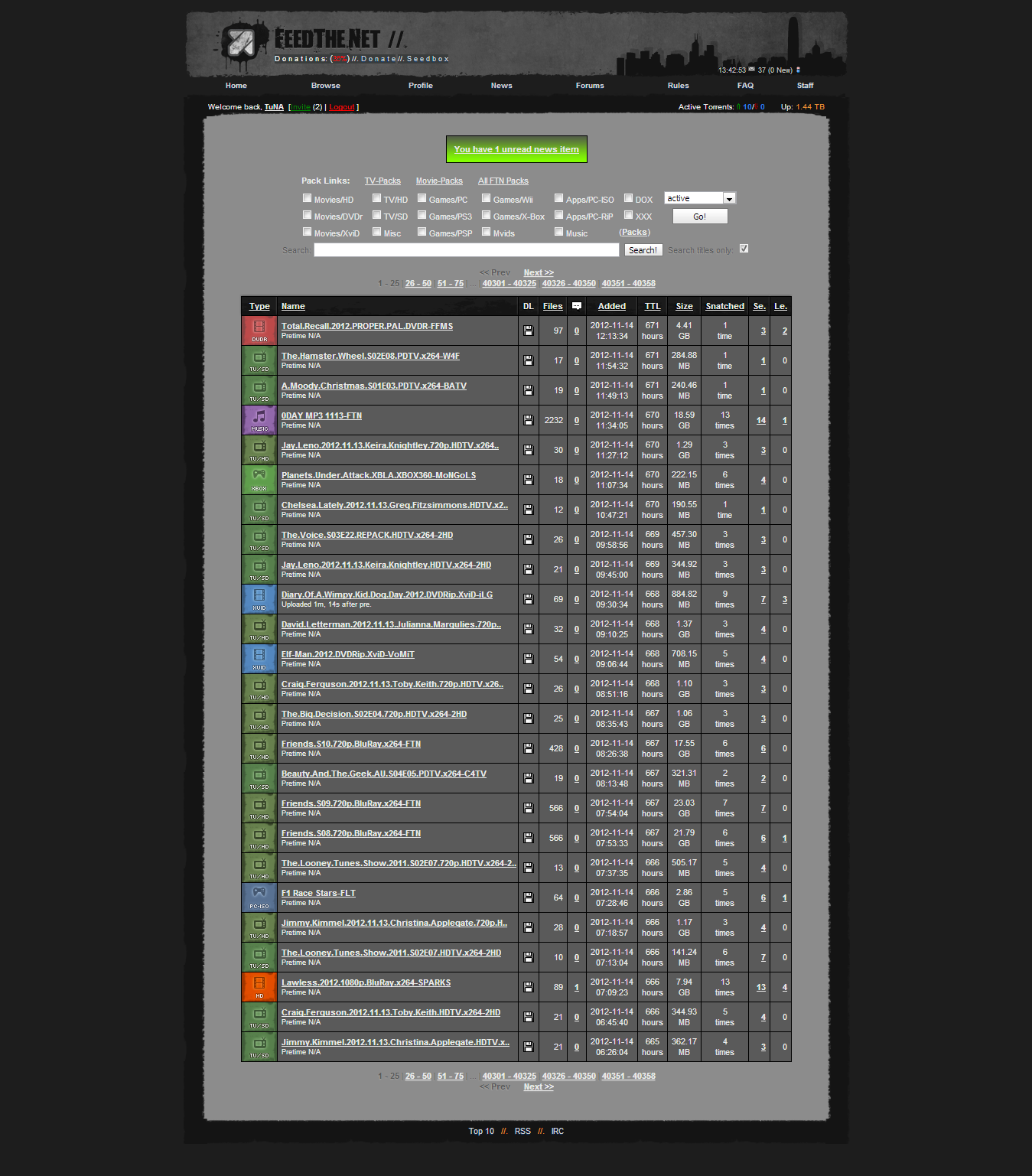Open the Donate link in header
Viewport: 1032px width, 1176px height.
[x=379, y=59]
